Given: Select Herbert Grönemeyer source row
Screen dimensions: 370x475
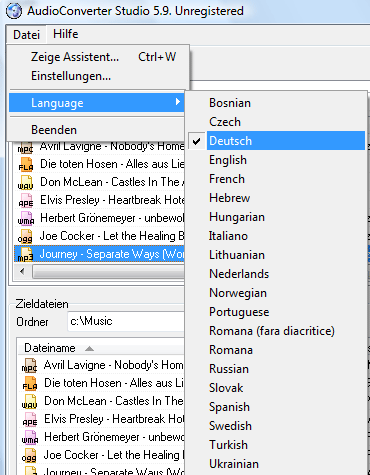Looking at the screenshot, I should click(99, 218).
